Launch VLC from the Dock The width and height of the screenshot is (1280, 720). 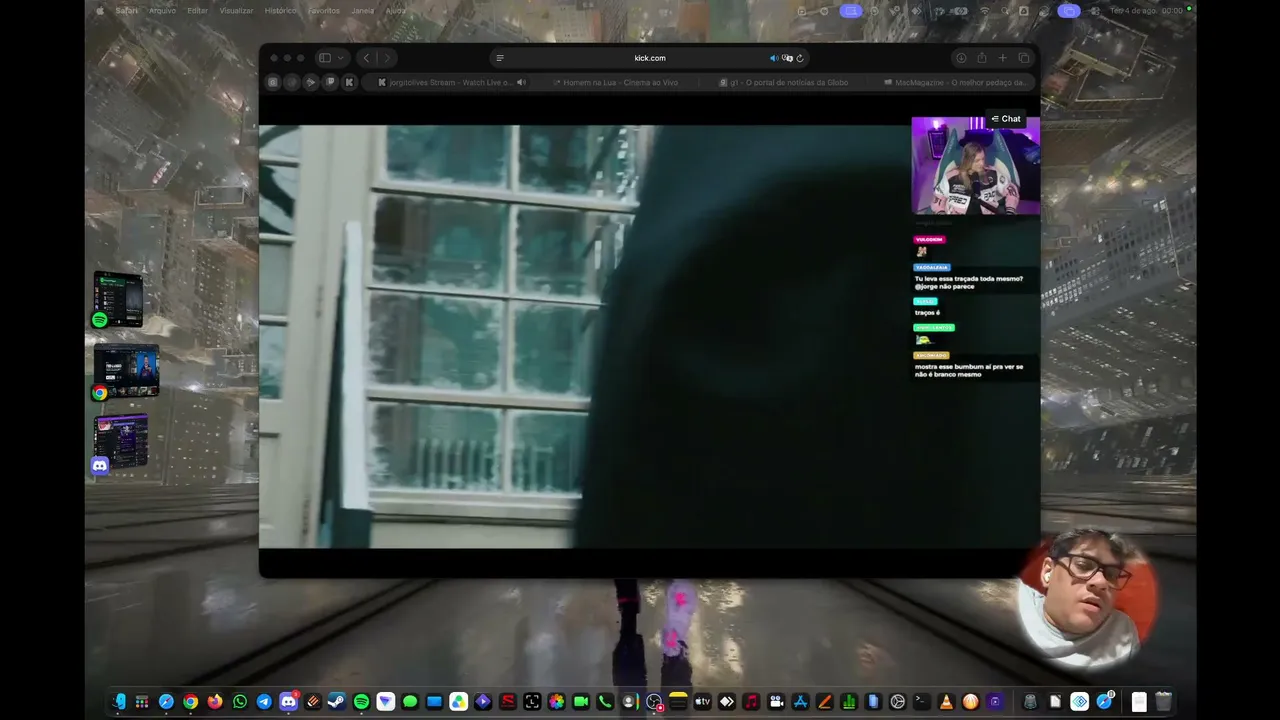pyautogui.click(x=946, y=702)
